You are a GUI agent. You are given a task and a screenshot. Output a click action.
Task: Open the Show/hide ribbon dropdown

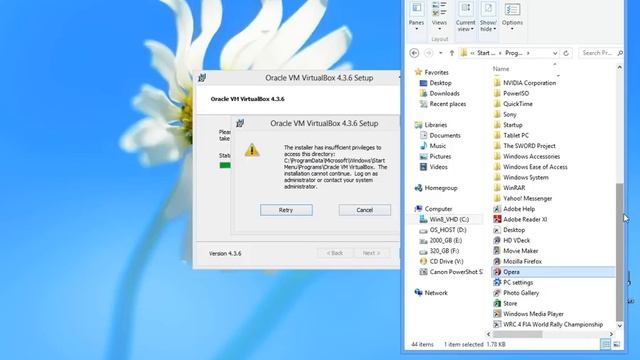488,16
